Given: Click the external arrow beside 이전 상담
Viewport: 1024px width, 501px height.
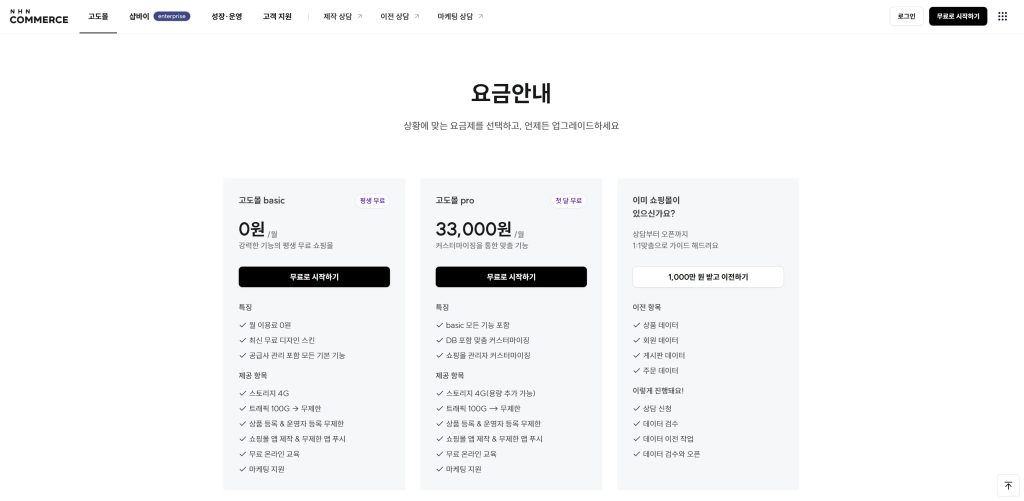Looking at the screenshot, I should tap(417, 16).
